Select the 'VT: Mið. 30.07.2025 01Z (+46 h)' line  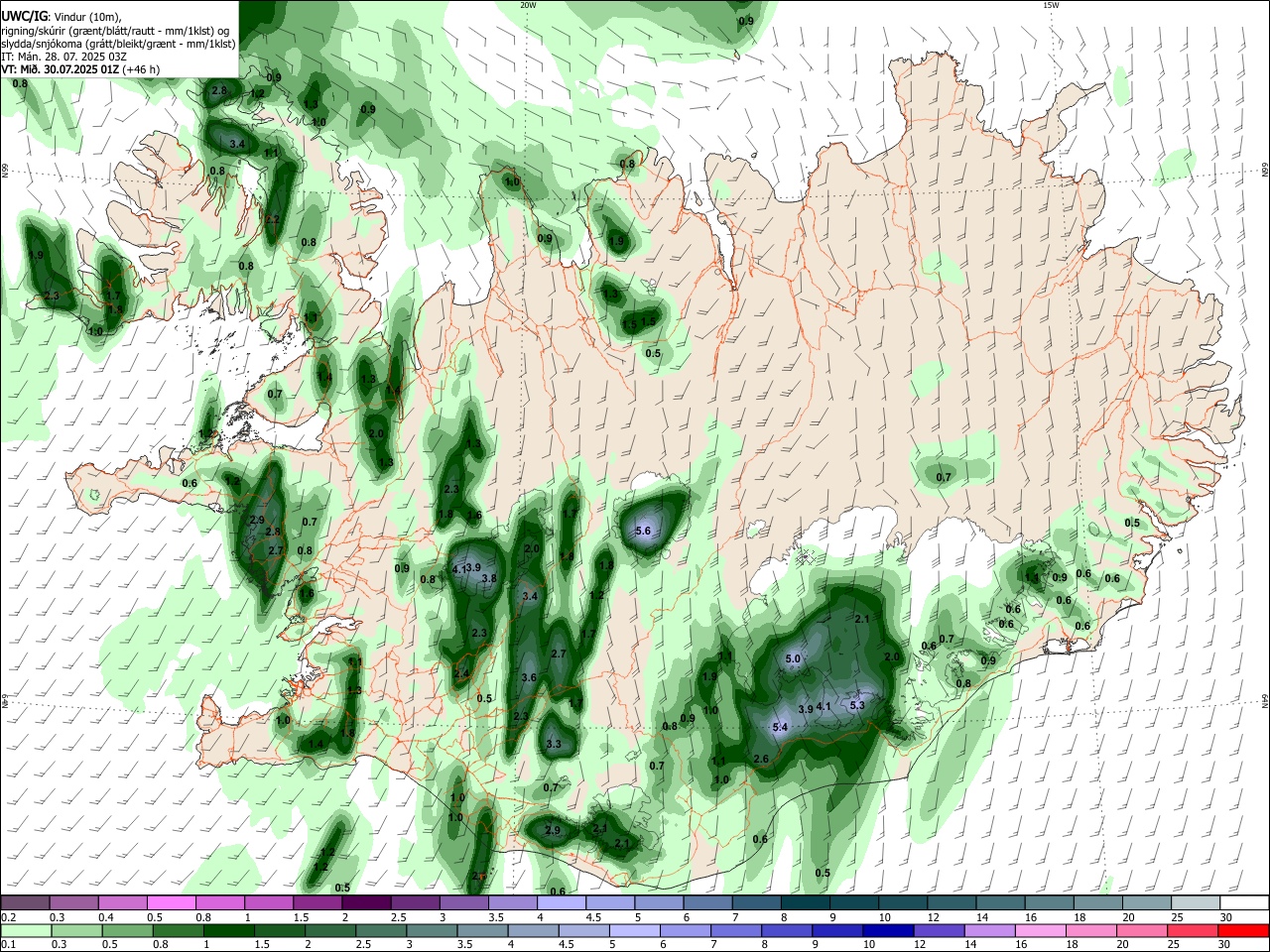coord(80,69)
